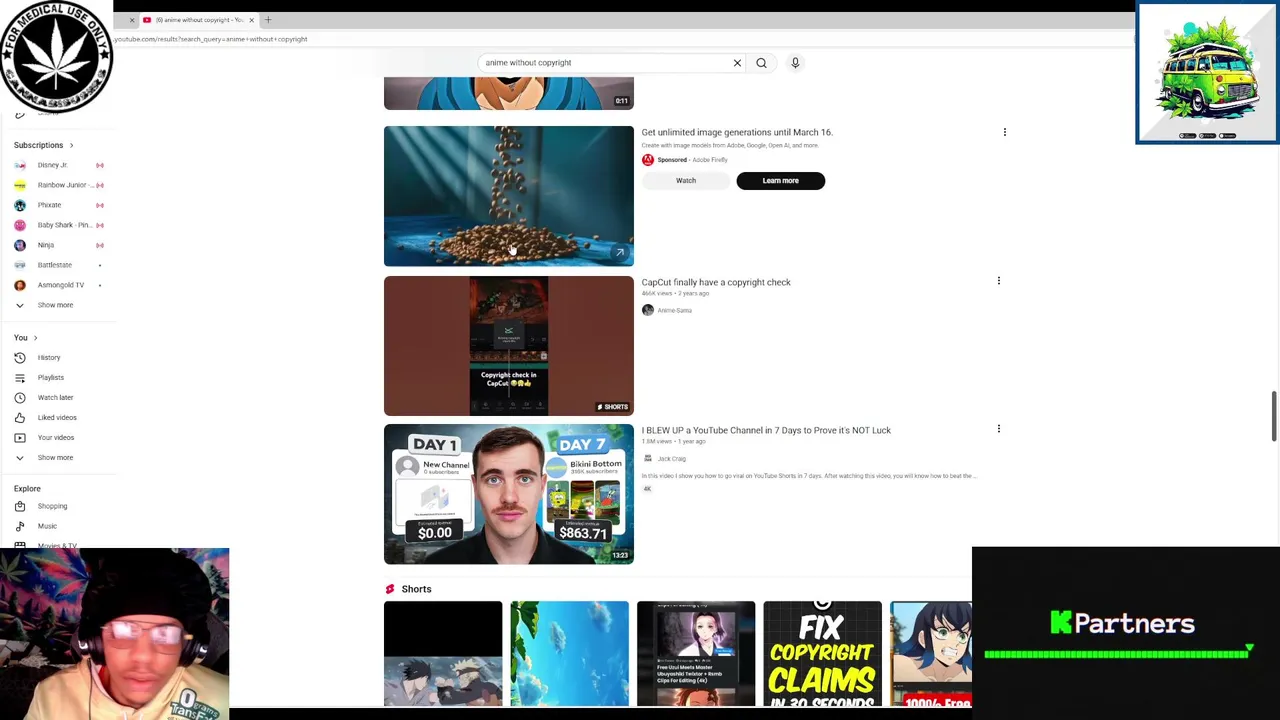Open Music note icon in Explore
Viewport: 1280px width, 720px height.
pos(20,526)
